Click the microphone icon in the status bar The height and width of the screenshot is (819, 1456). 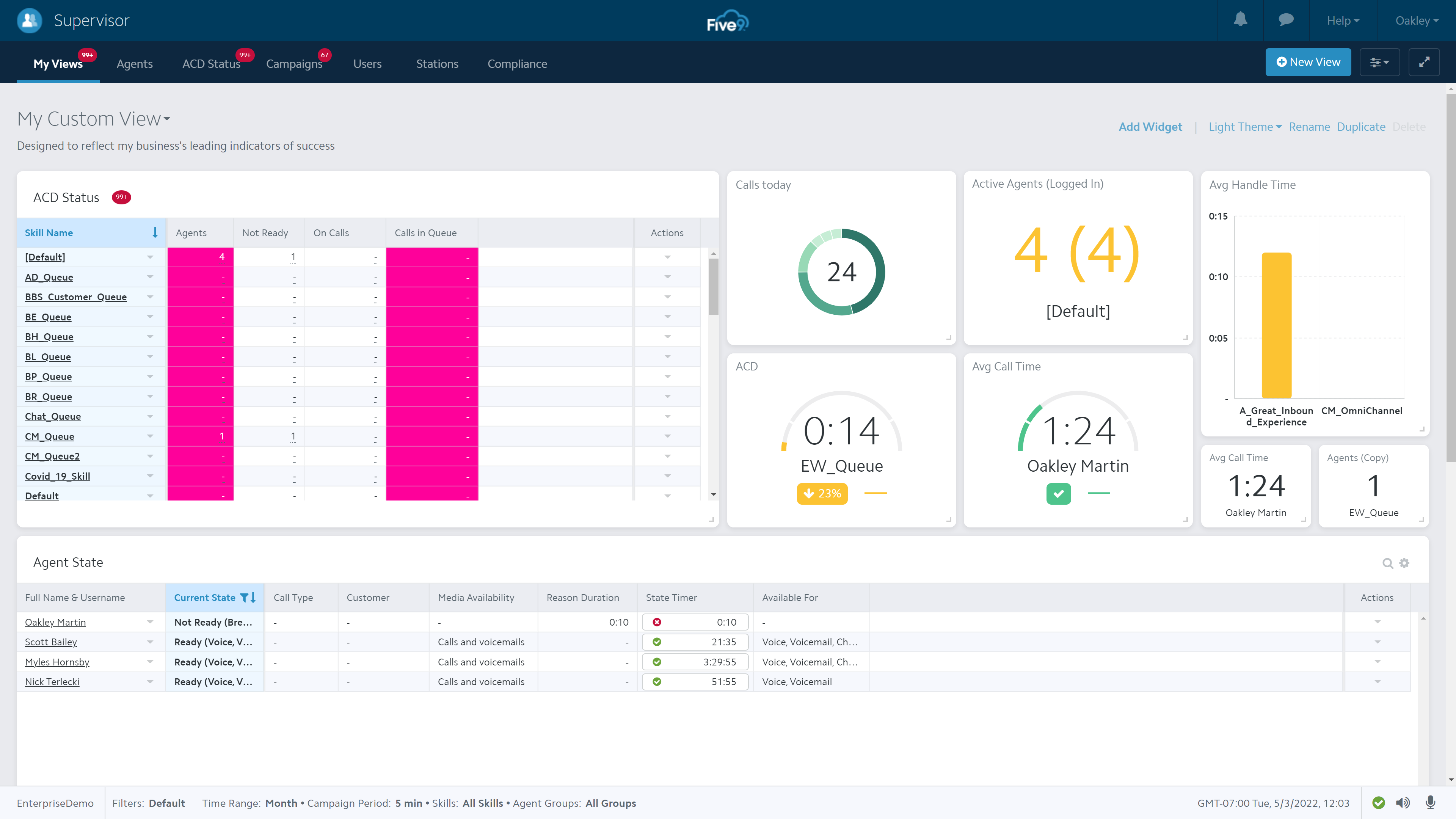pyautogui.click(x=1430, y=803)
